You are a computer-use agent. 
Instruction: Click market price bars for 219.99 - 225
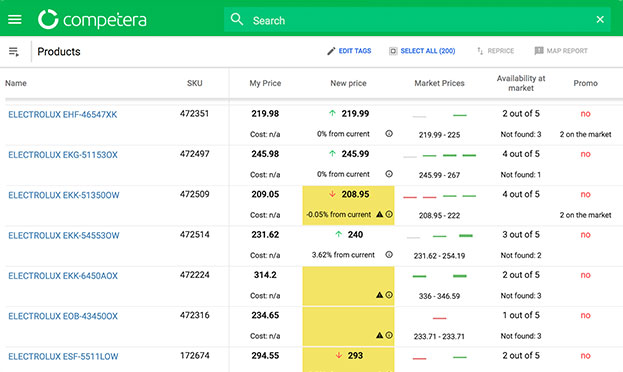439,116
